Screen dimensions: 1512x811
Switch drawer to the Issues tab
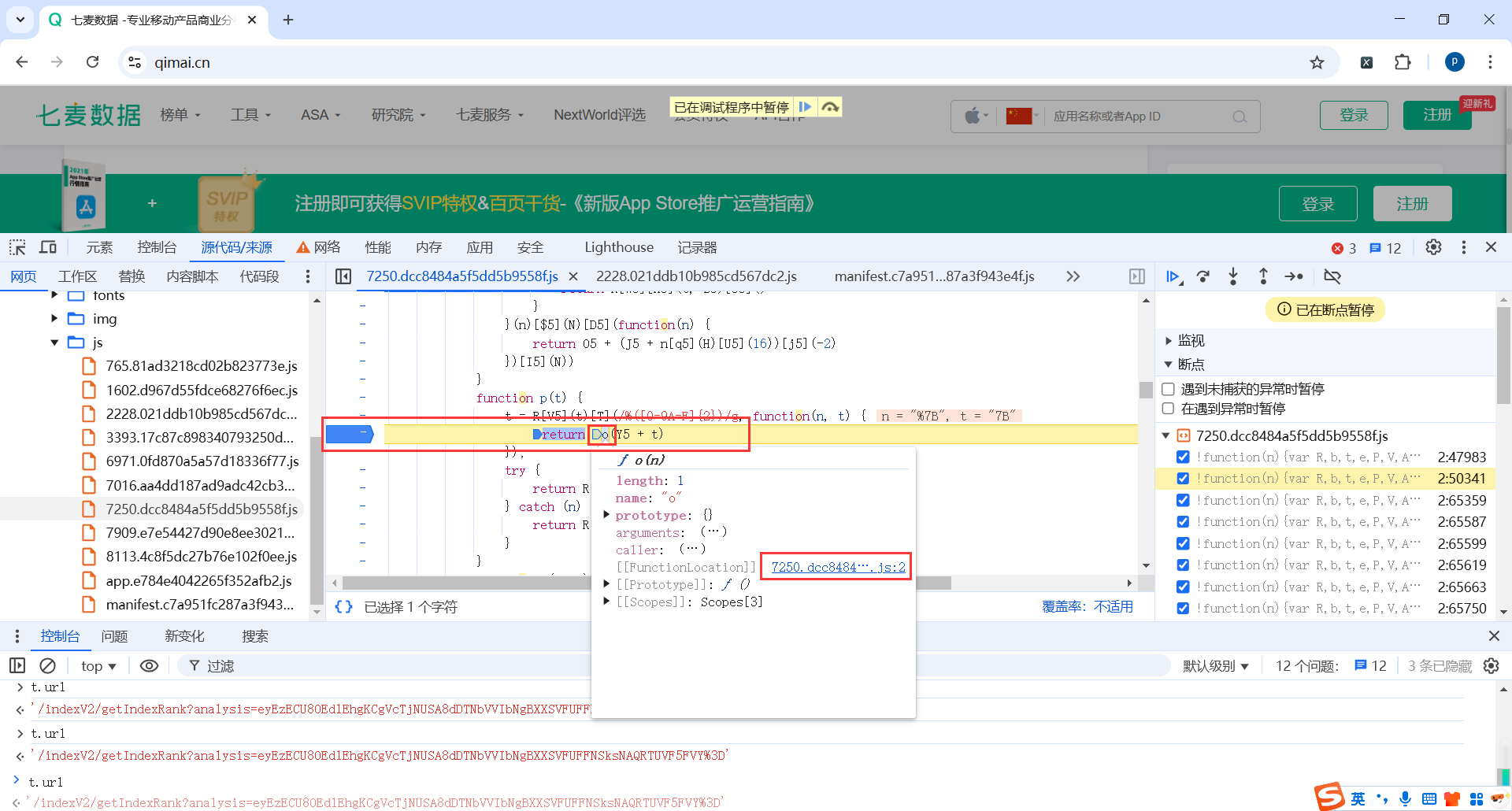(x=114, y=636)
